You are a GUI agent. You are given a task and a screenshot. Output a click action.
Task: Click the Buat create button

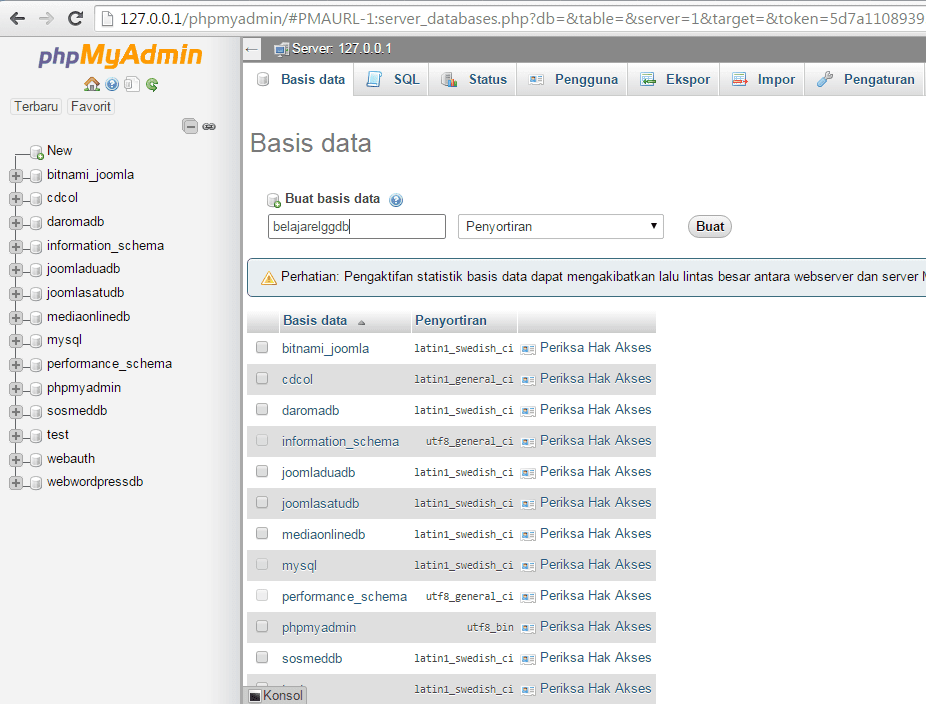pos(709,227)
